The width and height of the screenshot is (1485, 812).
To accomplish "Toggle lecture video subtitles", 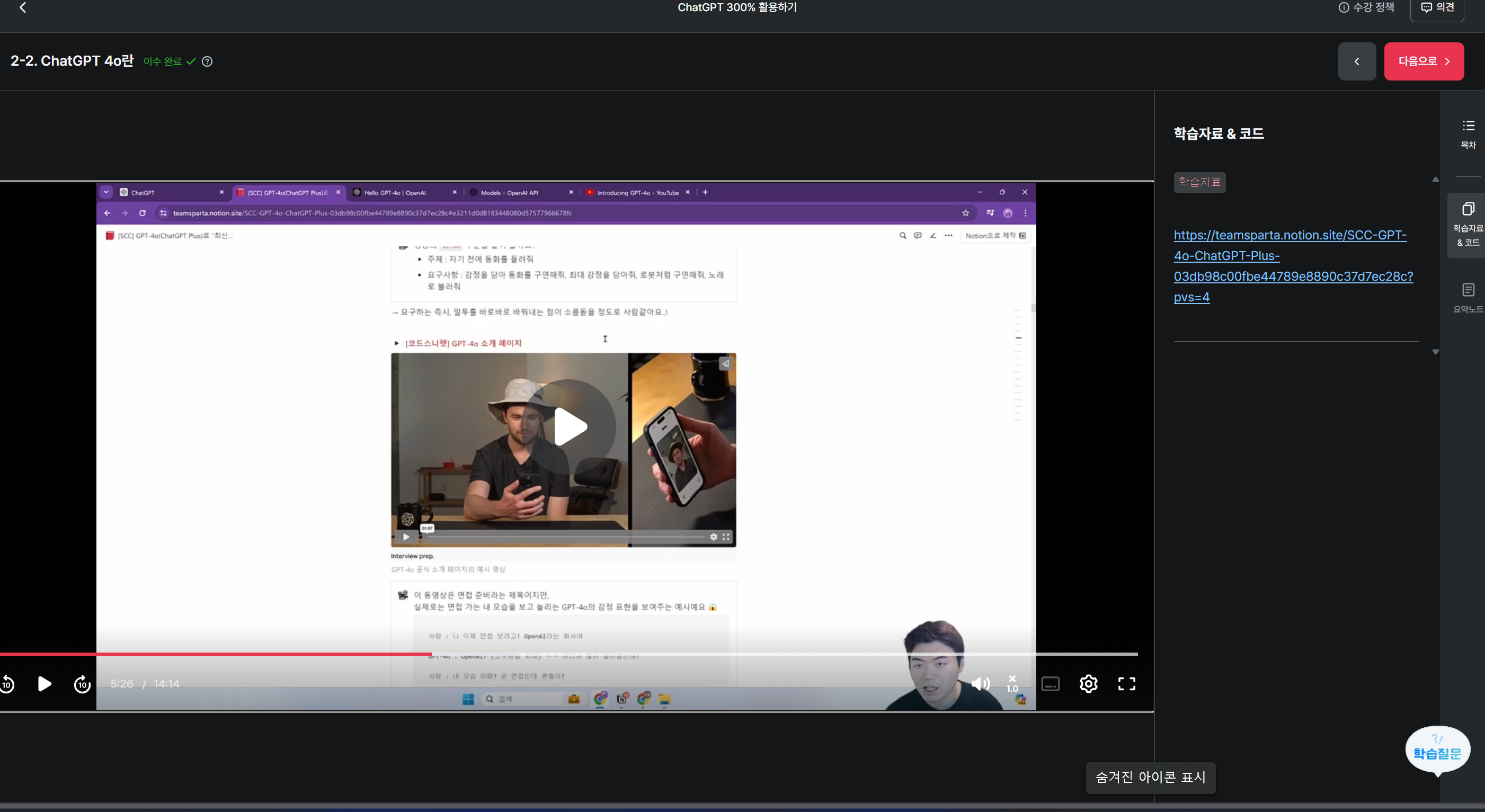I will [1051, 684].
